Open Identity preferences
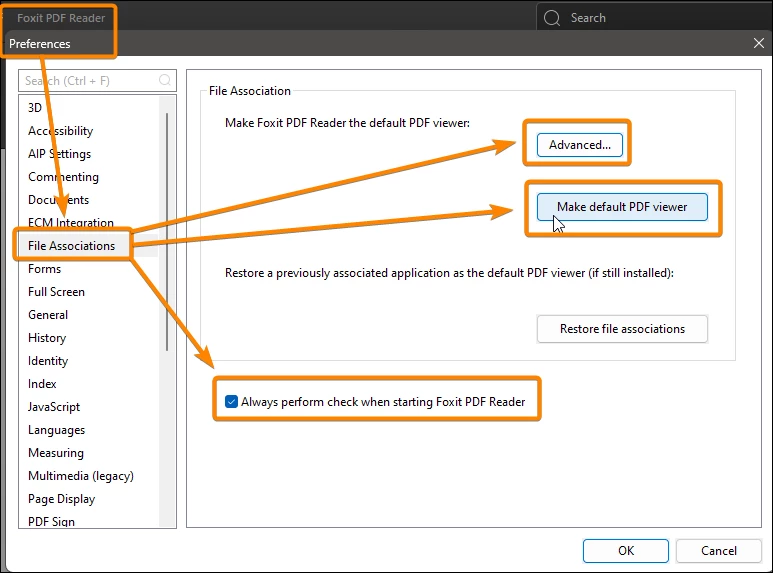 coord(48,360)
